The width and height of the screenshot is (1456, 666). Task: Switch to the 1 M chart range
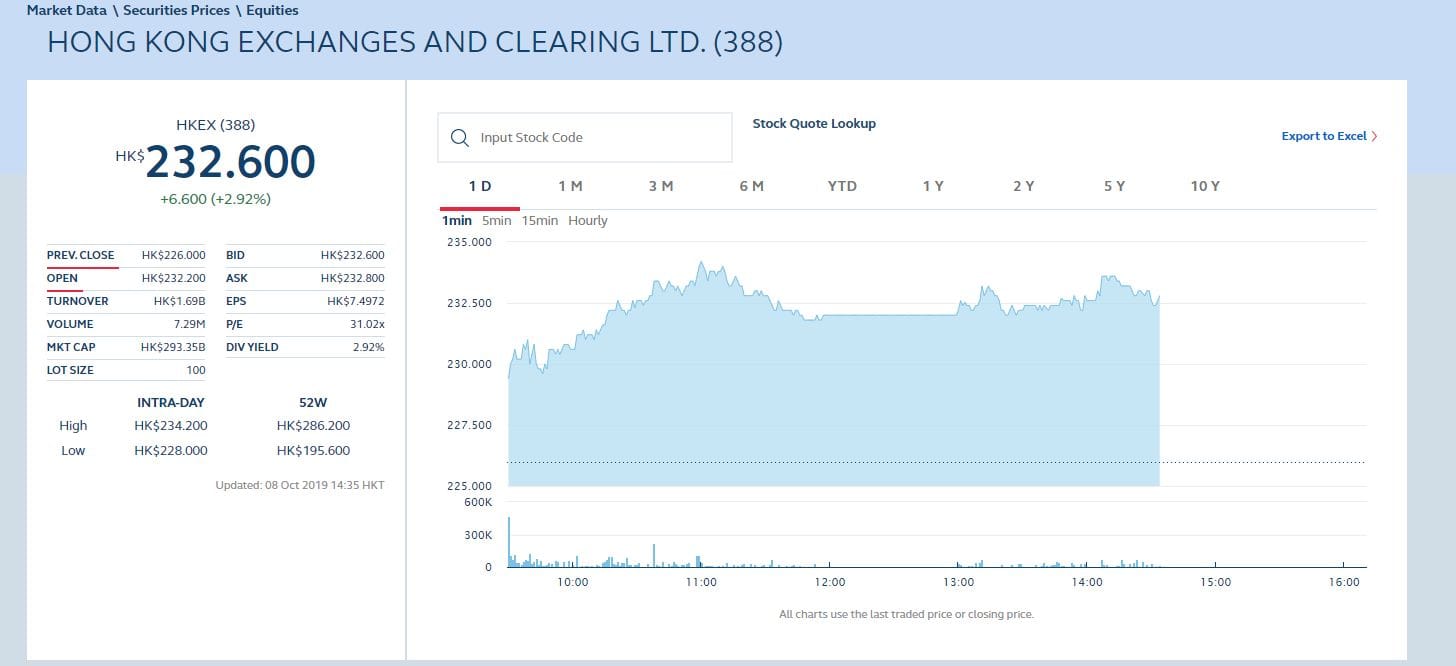pos(570,187)
